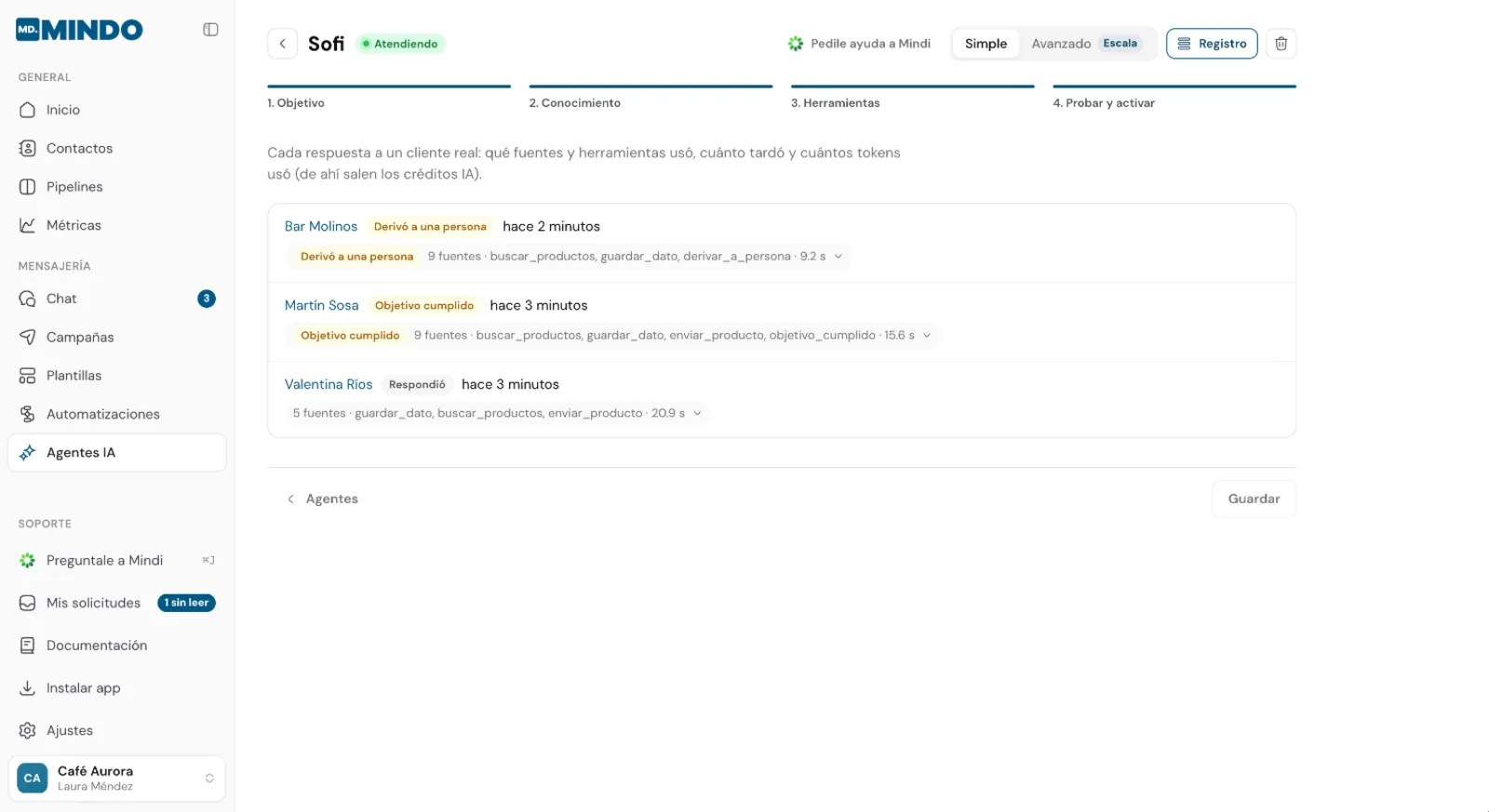This screenshot has height=812, width=1489.
Task: Open the Registro log button
Action: point(1212,44)
